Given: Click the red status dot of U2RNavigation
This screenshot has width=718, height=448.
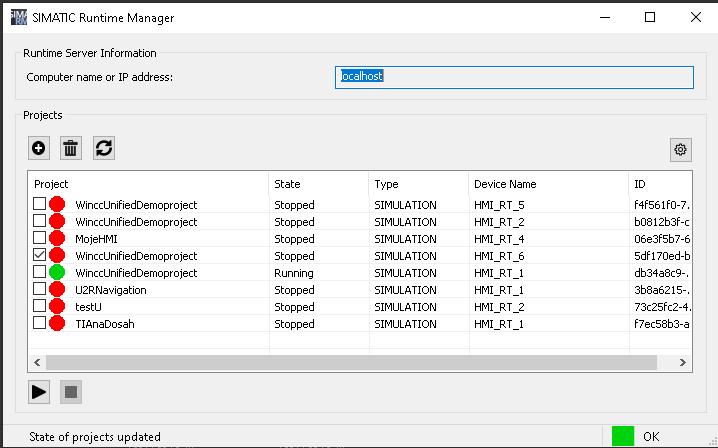Looking at the screenshot, I should tap(57, 290).
